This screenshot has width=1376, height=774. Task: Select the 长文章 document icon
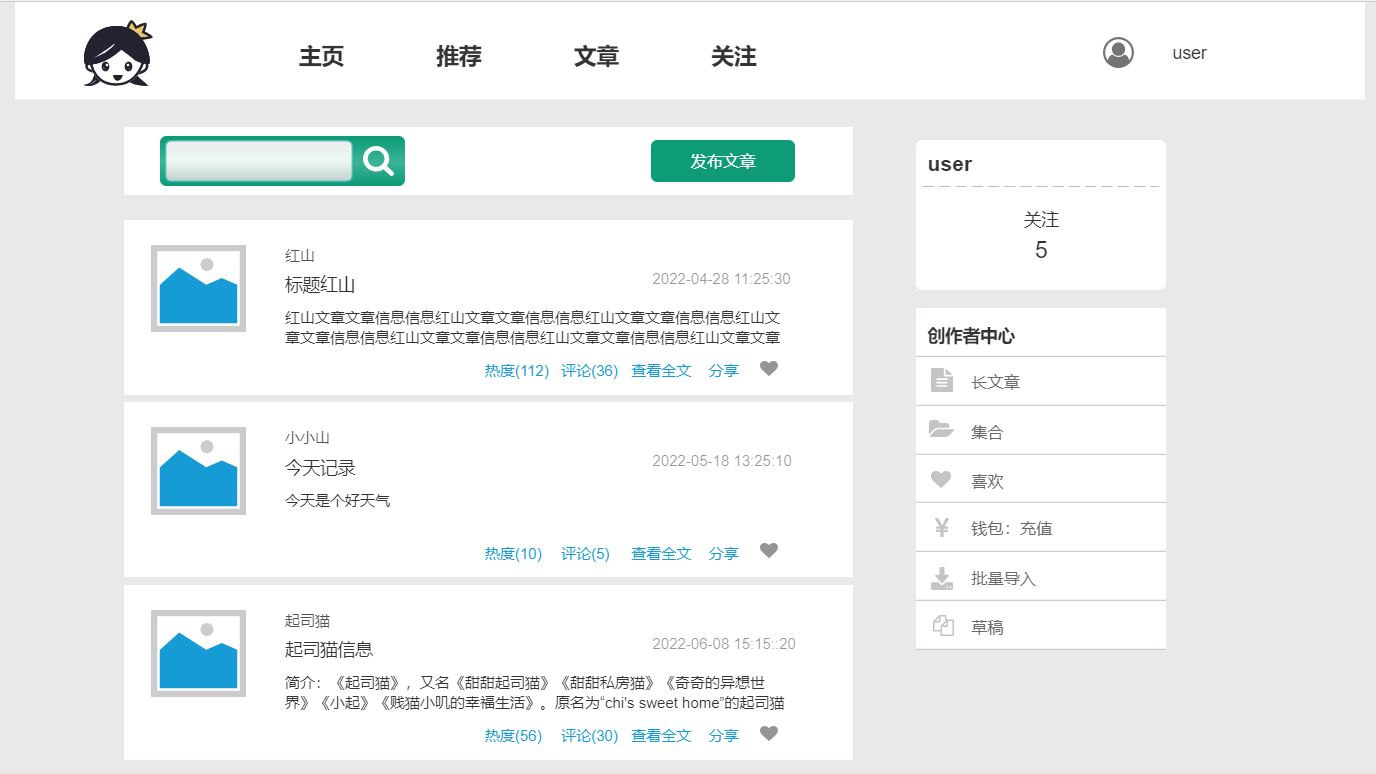tap(941, 380)
